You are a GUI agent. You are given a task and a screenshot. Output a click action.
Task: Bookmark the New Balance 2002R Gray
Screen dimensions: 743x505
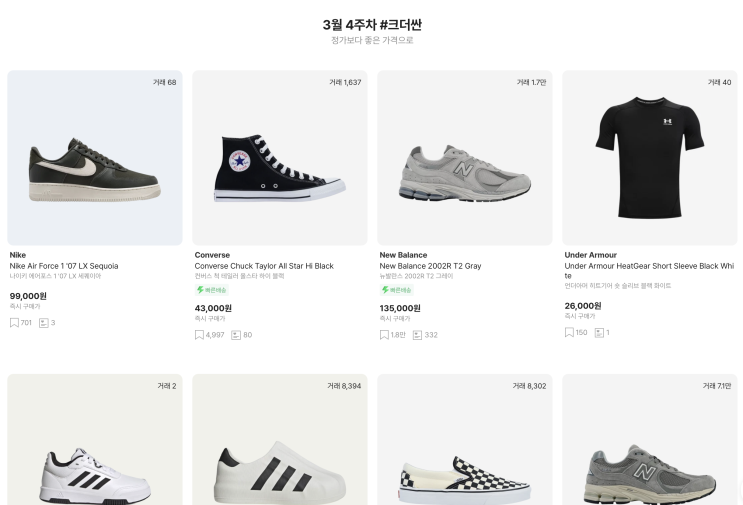pos(385,334)
